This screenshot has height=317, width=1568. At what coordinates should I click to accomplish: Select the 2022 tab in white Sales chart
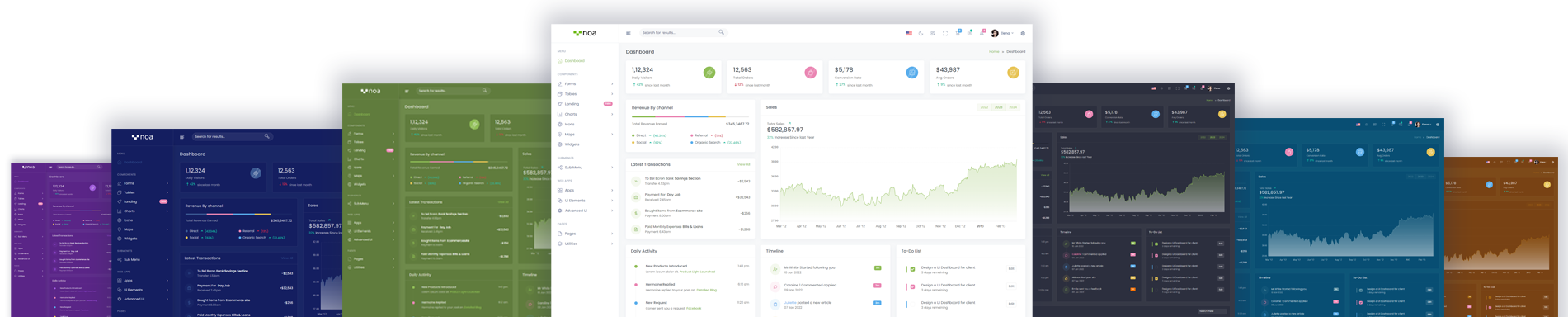(x=984, y=107)
